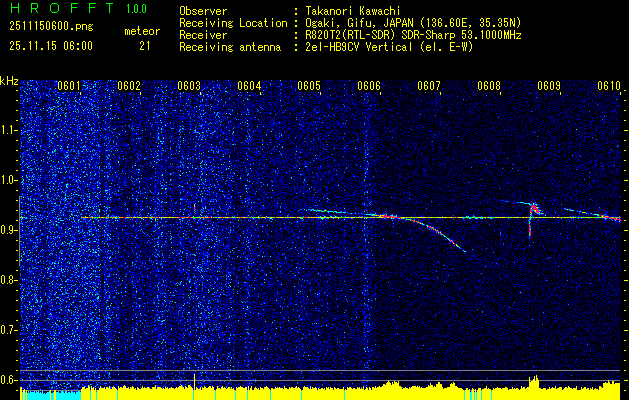The height and width of the screenshot is (400, 629).
Task: Click antenna value 2el-HB9CV Vertical
Action: [359, 47]
